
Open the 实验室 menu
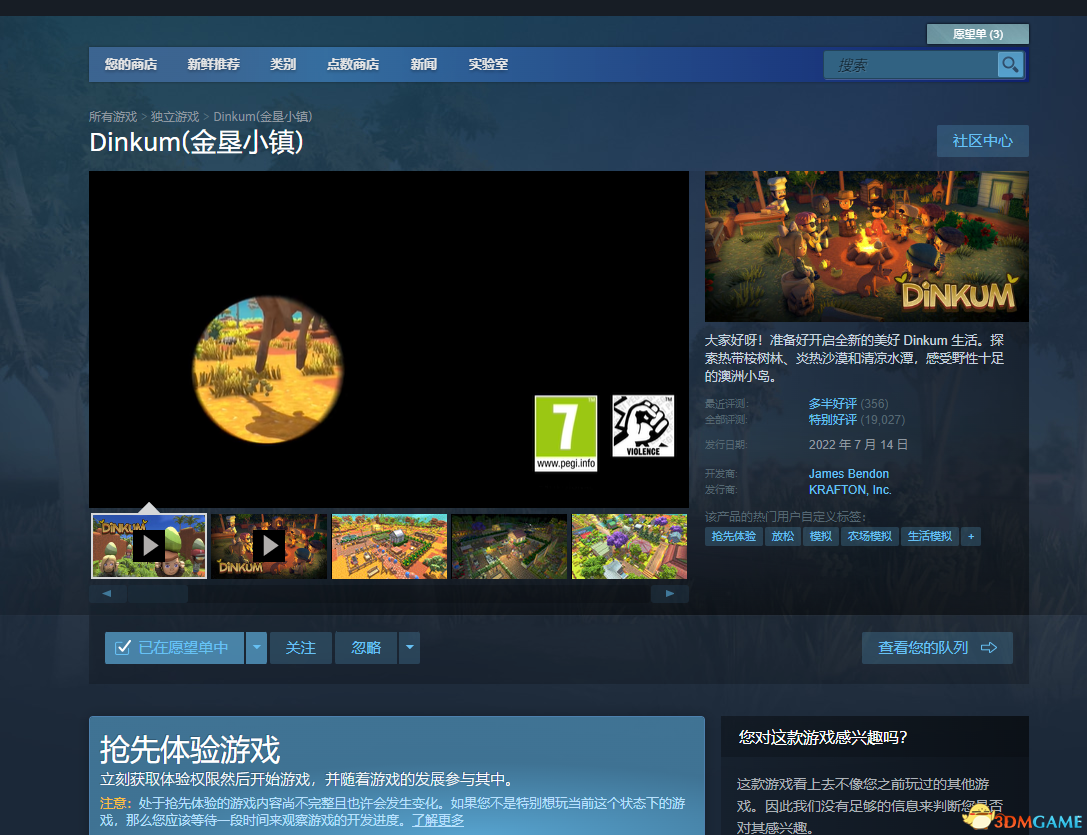click(488, 64)
